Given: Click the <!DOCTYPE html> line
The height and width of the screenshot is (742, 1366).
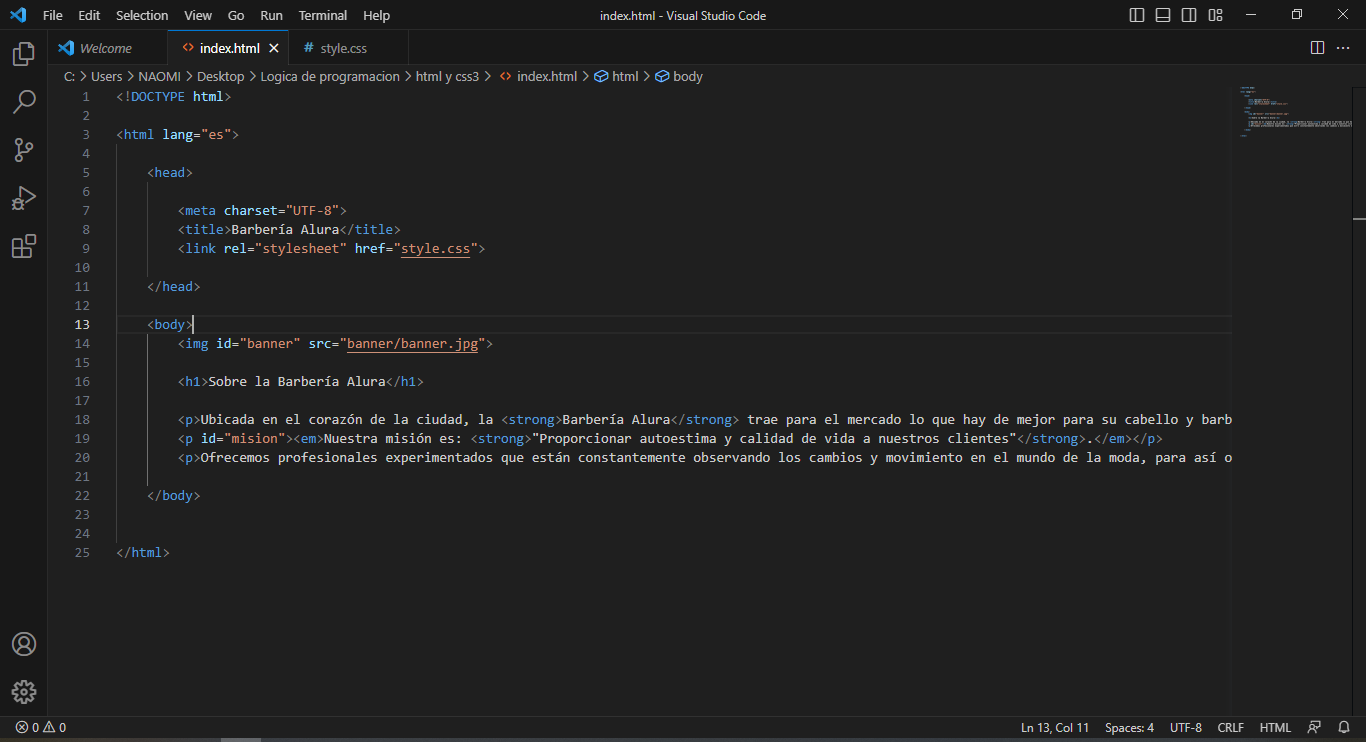Looking at the screenshot, I should click(174, 96).
